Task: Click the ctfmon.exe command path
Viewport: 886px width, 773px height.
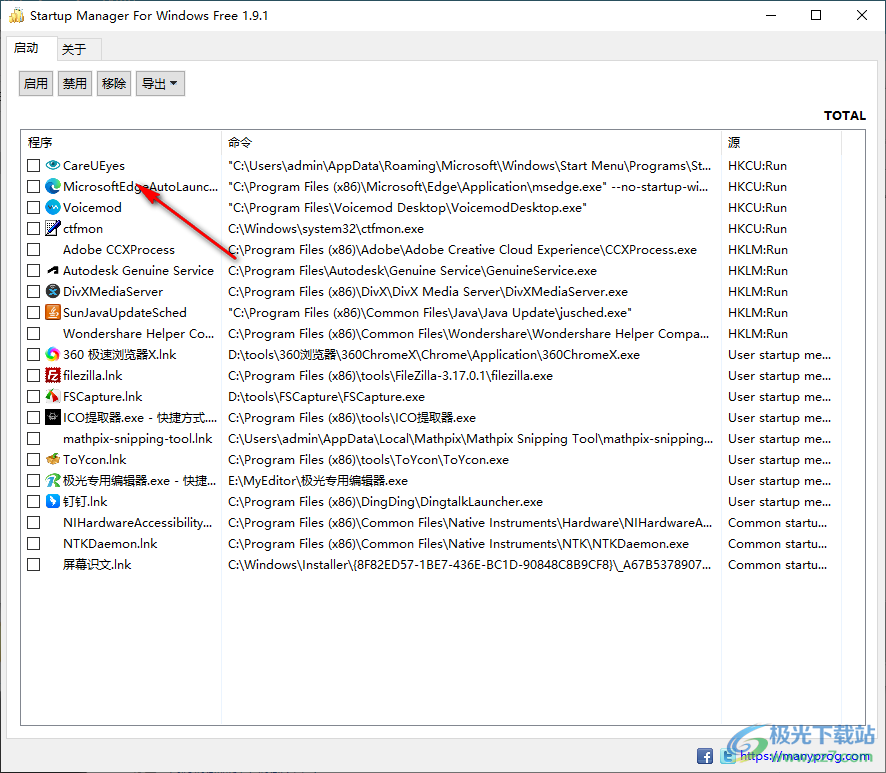Action: (x=325, y=228)
